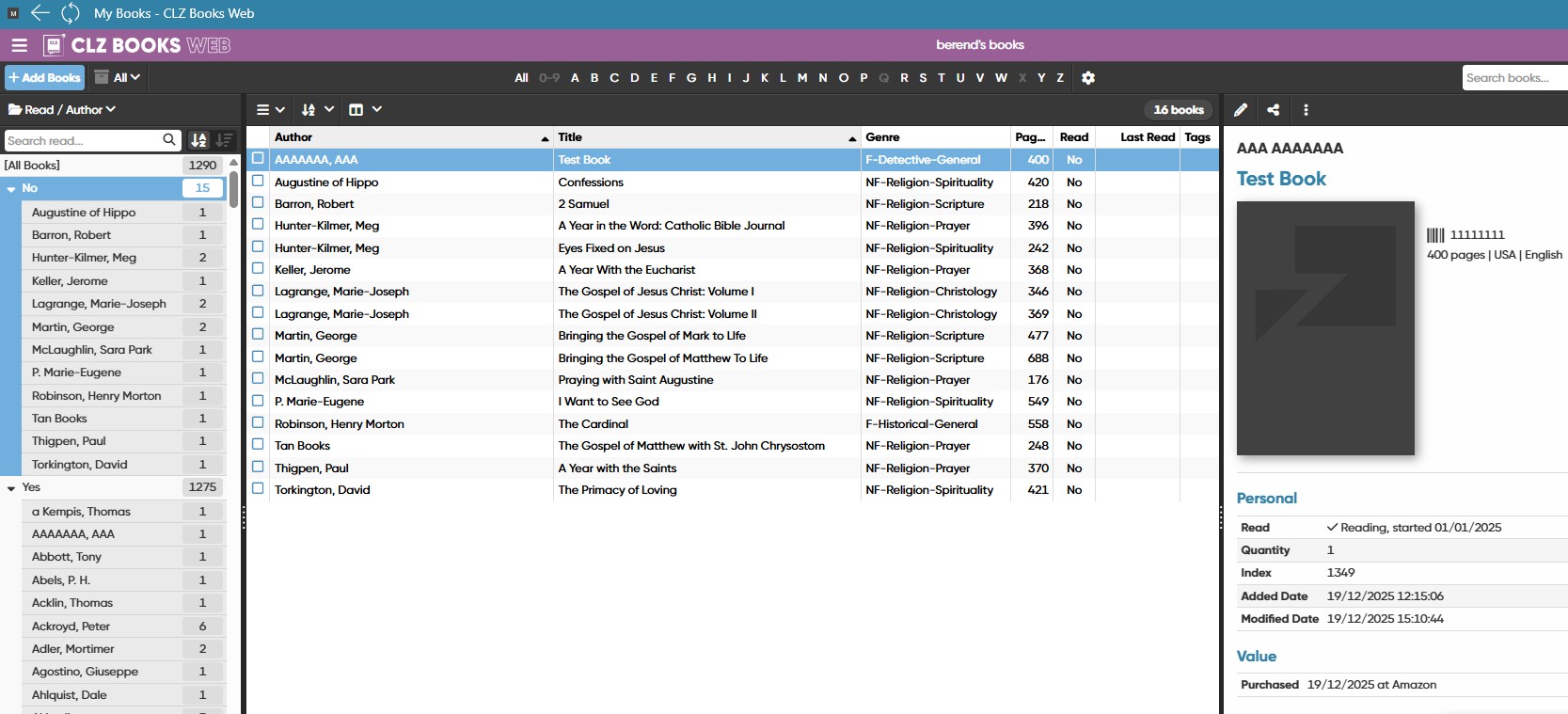Open the hamburger main menu
The width and height of the screenshot is (1568, 714).
[19, 45]
